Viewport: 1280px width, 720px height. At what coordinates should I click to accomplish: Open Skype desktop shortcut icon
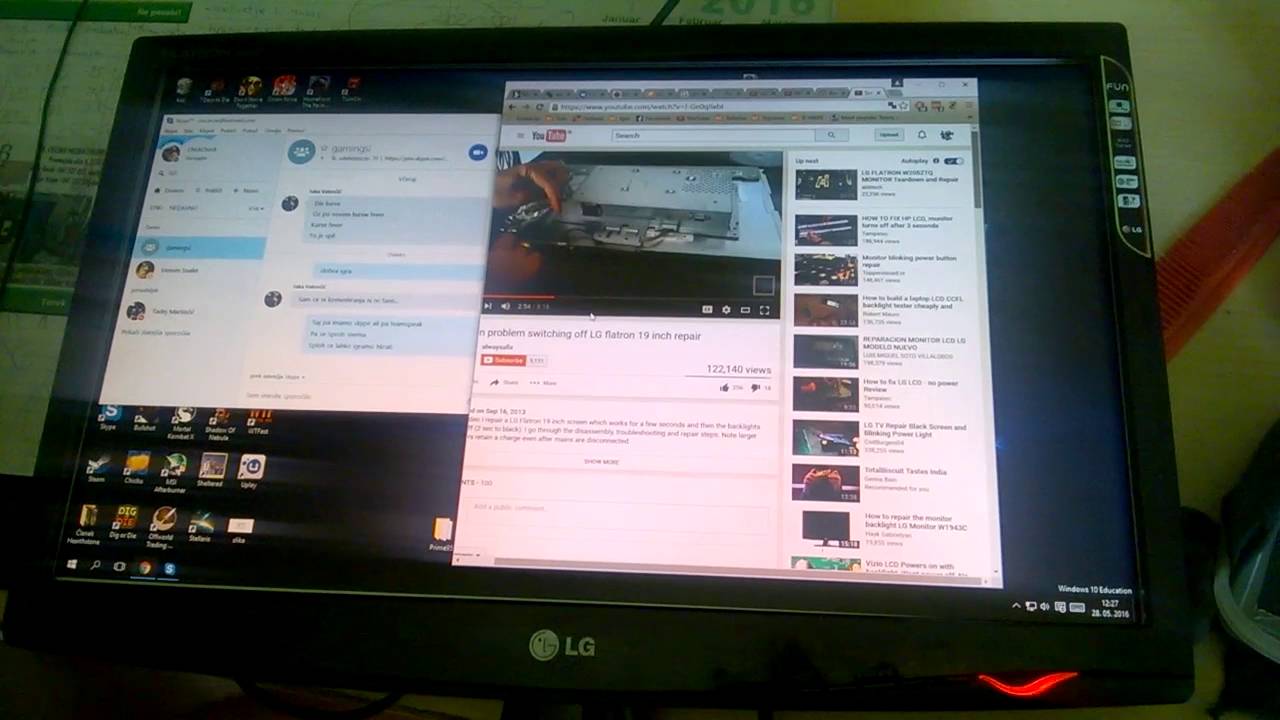pos(109,416)
